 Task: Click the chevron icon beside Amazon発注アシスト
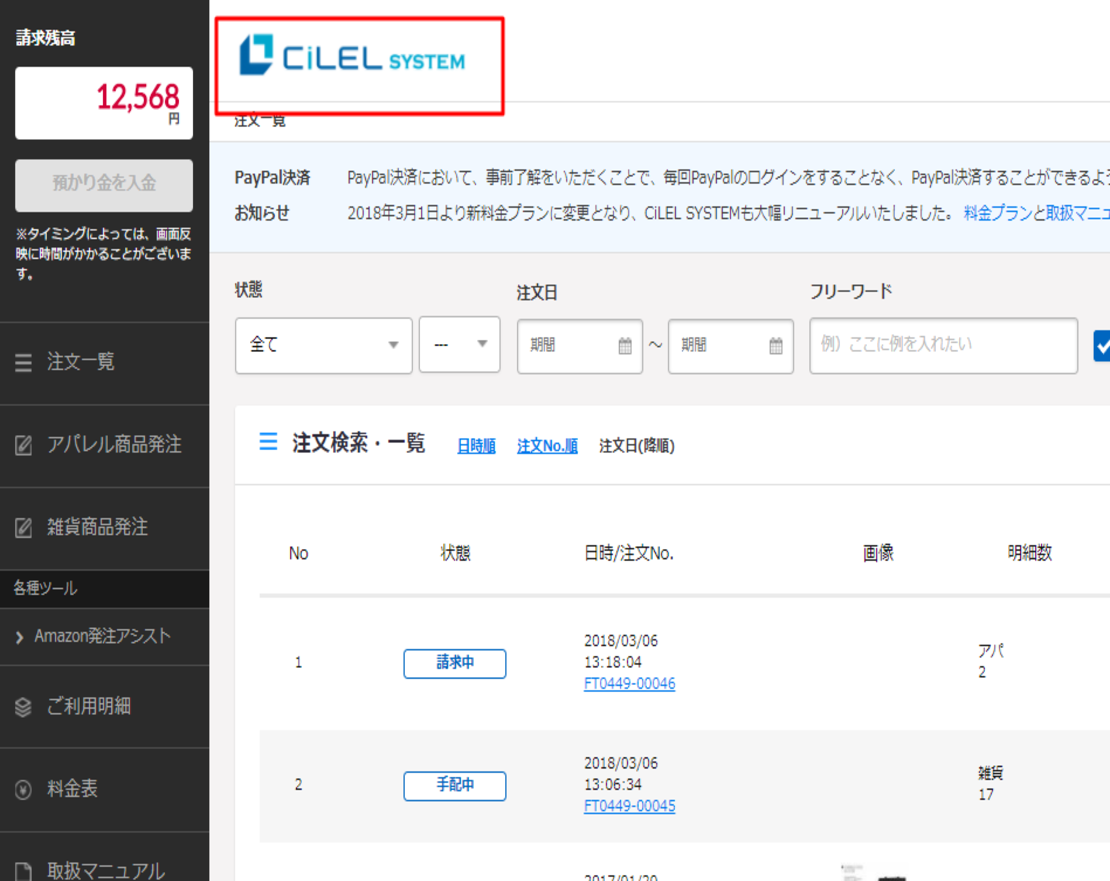pos(19,638)
